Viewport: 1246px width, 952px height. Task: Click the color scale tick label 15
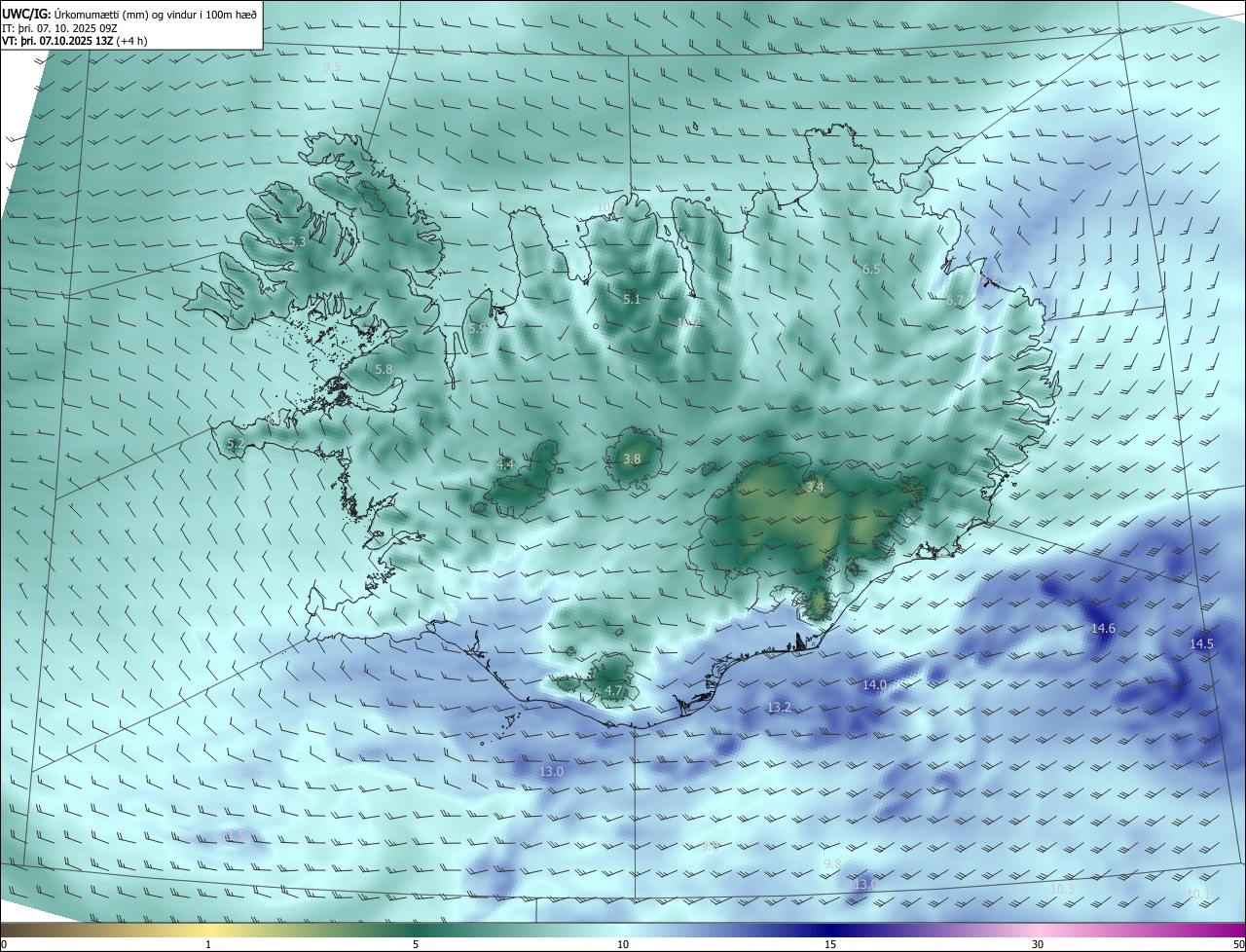coord(830,944)
